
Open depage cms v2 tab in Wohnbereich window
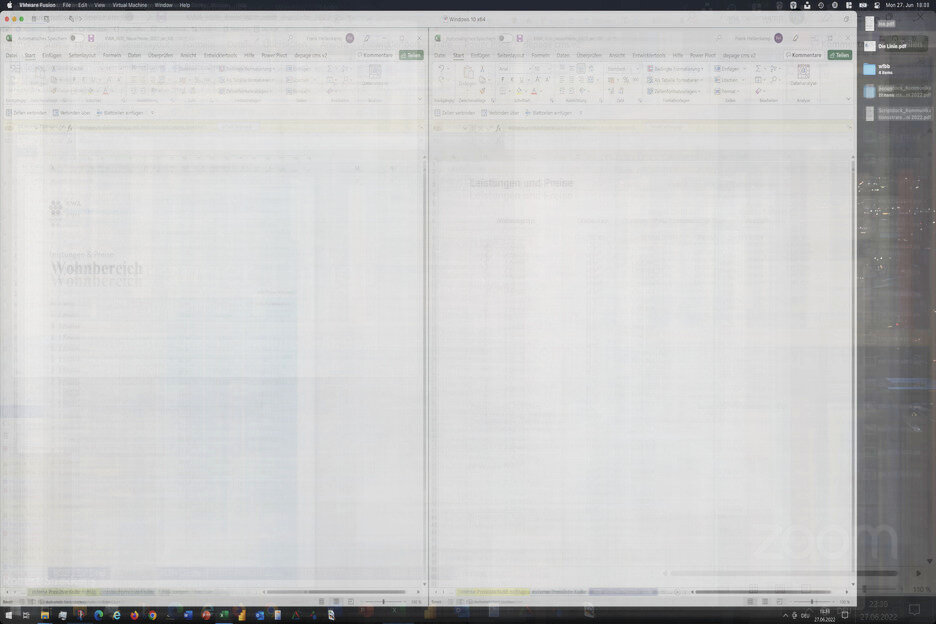coord(311,56)
